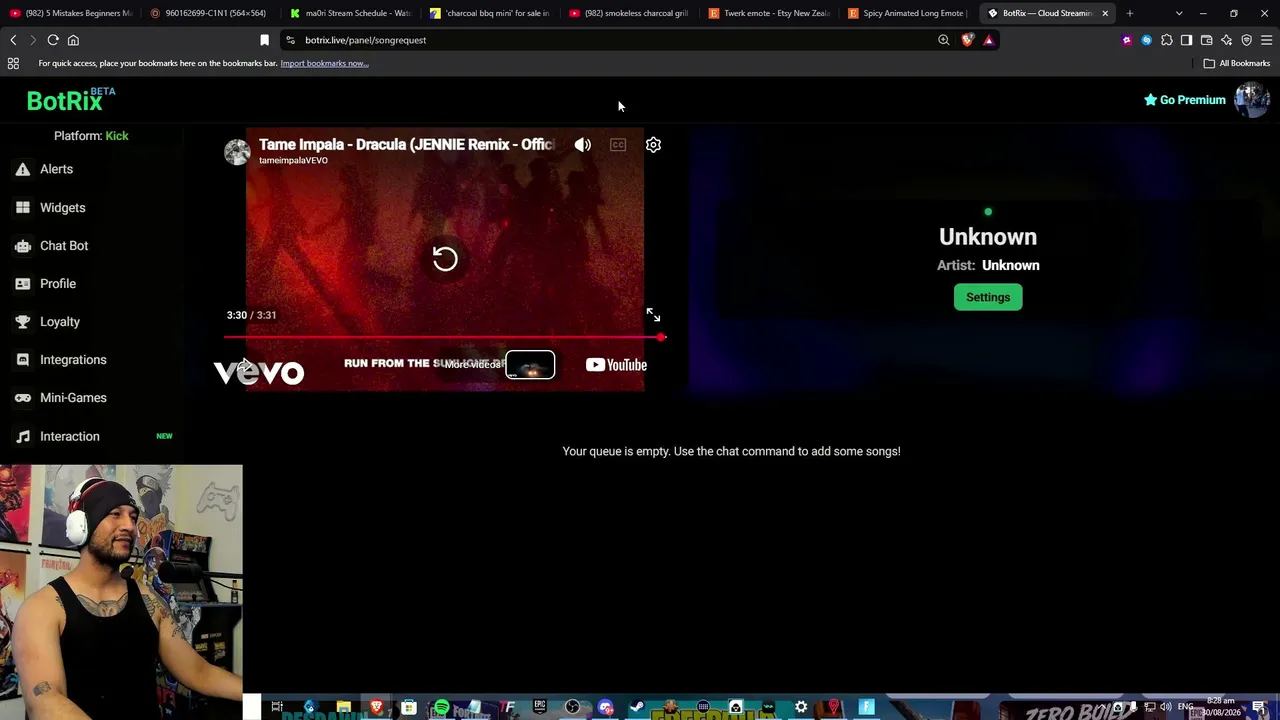
Task: Open the notification center in taskbar
Action: click(x=1259, y=708)
